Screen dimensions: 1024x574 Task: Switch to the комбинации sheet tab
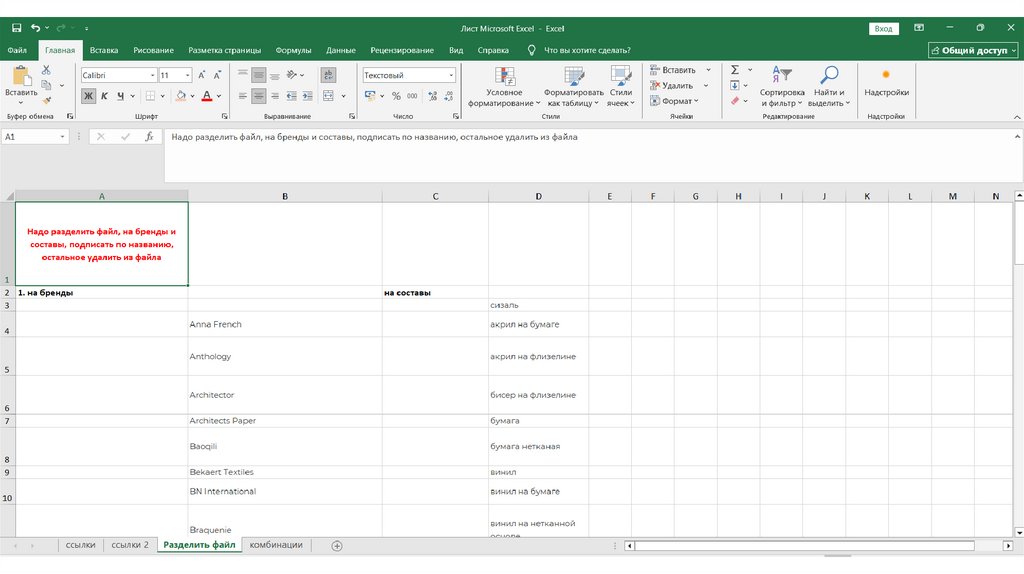click(276, 545)
